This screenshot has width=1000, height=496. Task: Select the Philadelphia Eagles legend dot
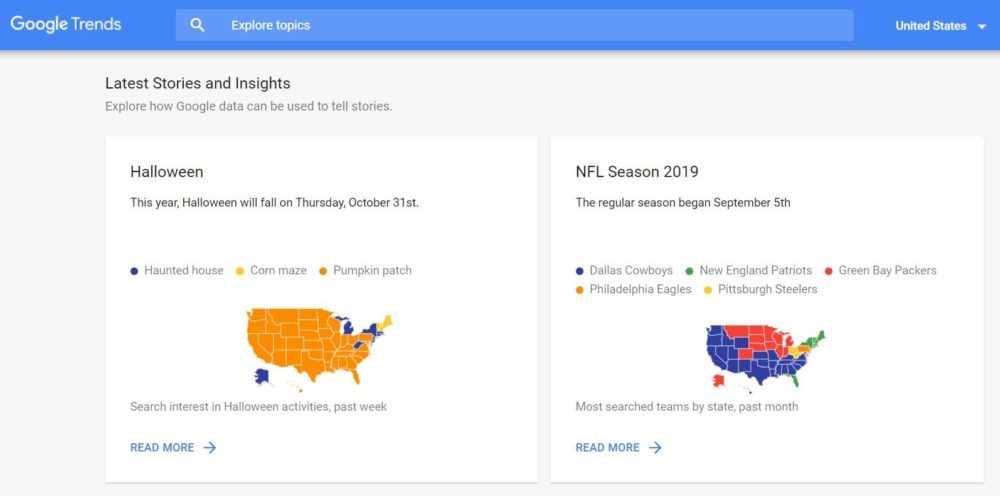580,290
